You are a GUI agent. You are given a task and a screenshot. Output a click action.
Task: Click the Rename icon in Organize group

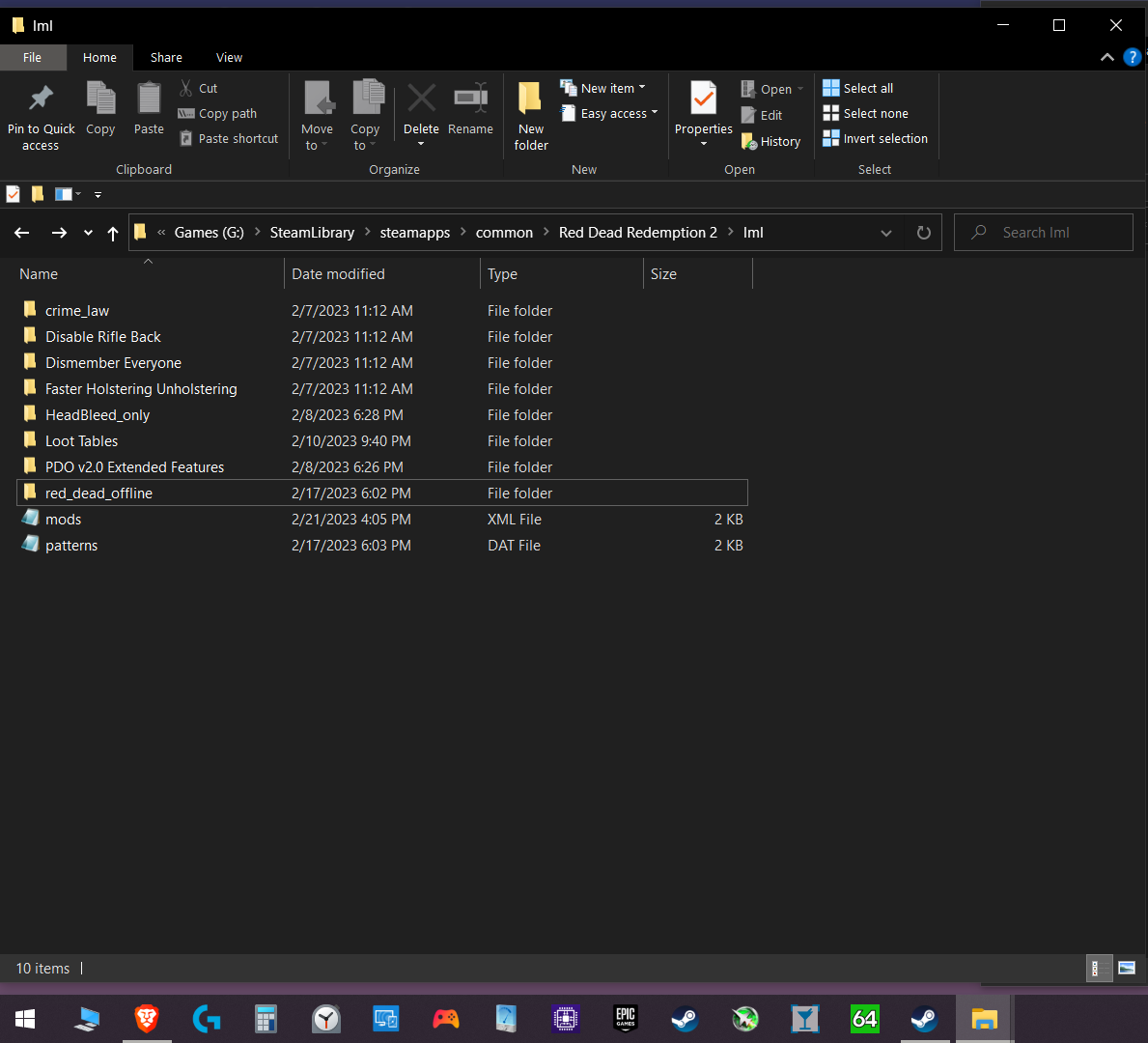pos(470,99)
